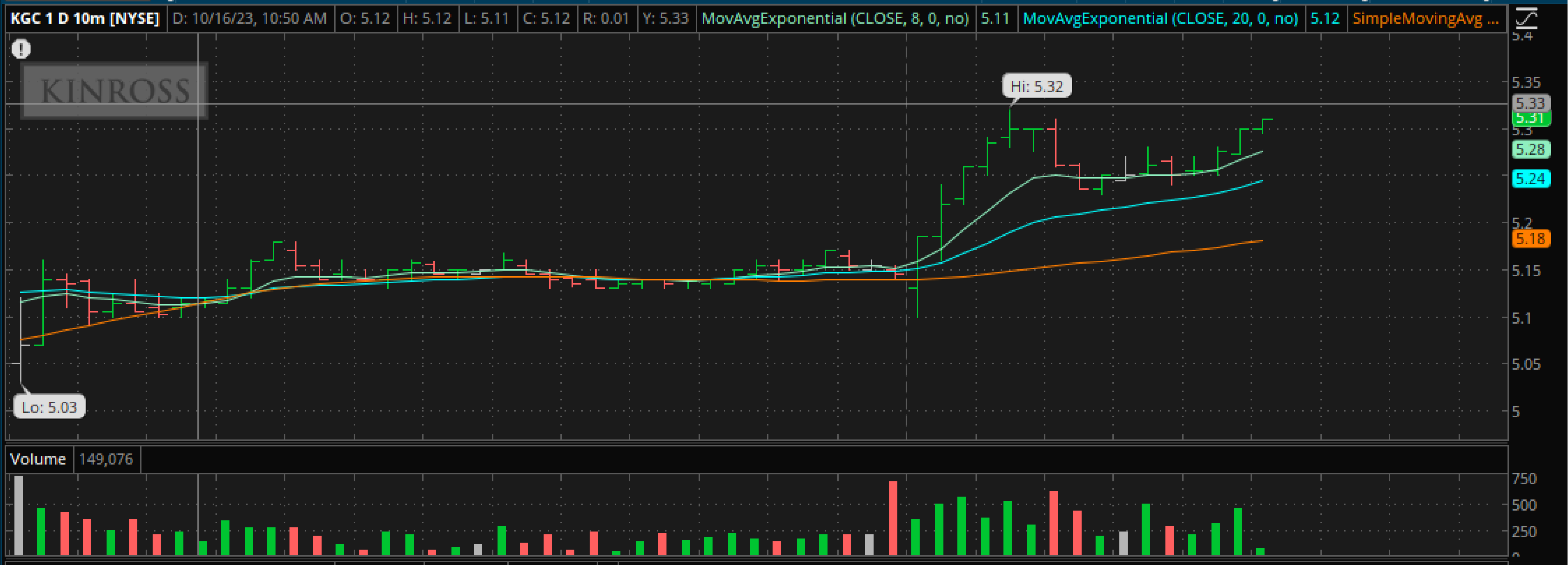
Task: Click the 149,076 volume value field
Action: 106,459
